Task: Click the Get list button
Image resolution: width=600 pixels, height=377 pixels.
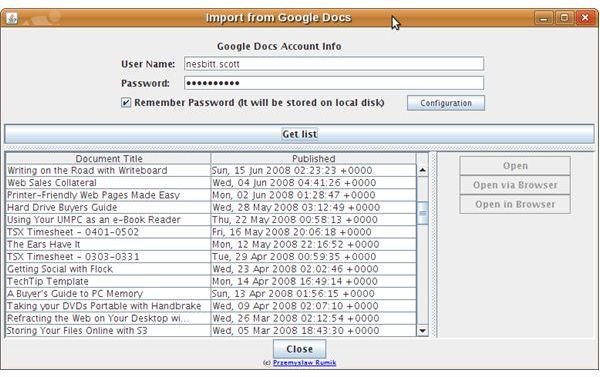Action: coord(299,134)
